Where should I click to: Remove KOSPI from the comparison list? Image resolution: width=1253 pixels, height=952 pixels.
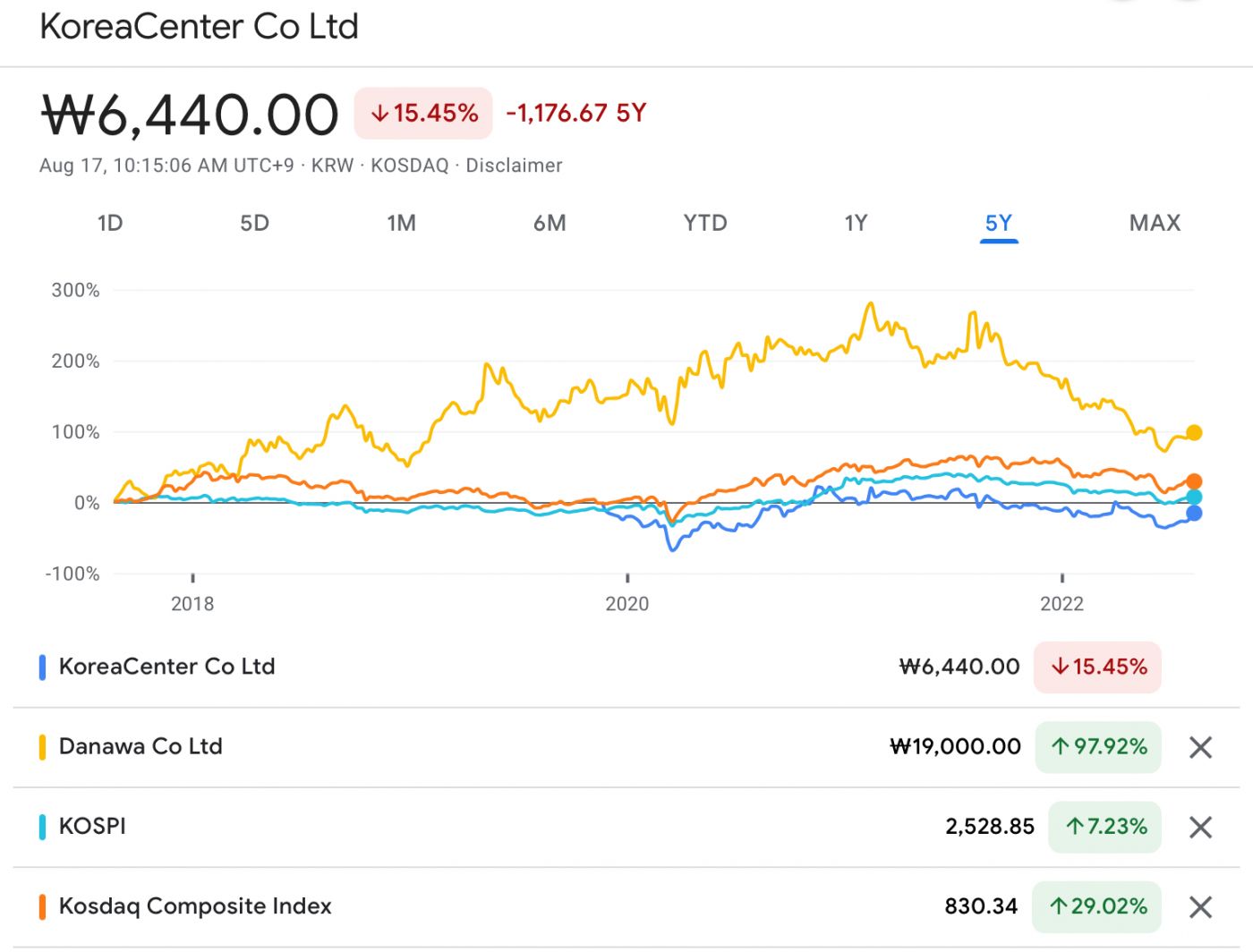click(1200, 827)
